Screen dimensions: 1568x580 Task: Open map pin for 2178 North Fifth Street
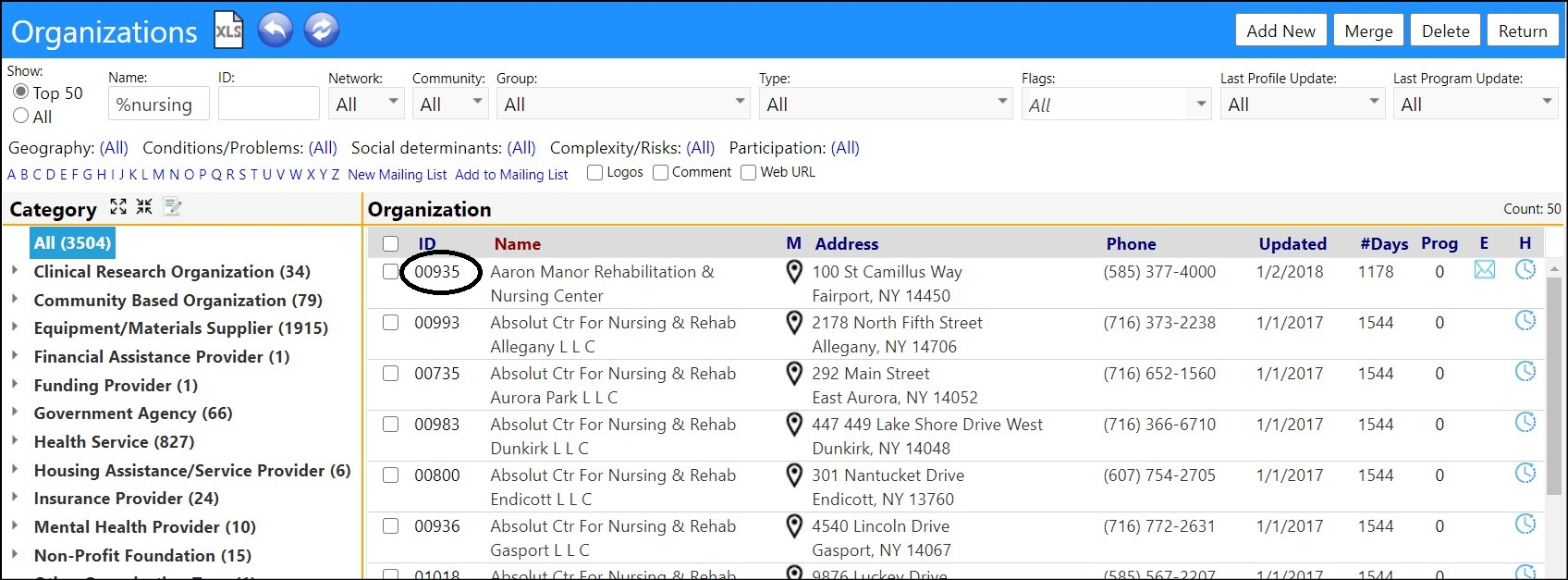pyautogui.click(x=793, y=323)
